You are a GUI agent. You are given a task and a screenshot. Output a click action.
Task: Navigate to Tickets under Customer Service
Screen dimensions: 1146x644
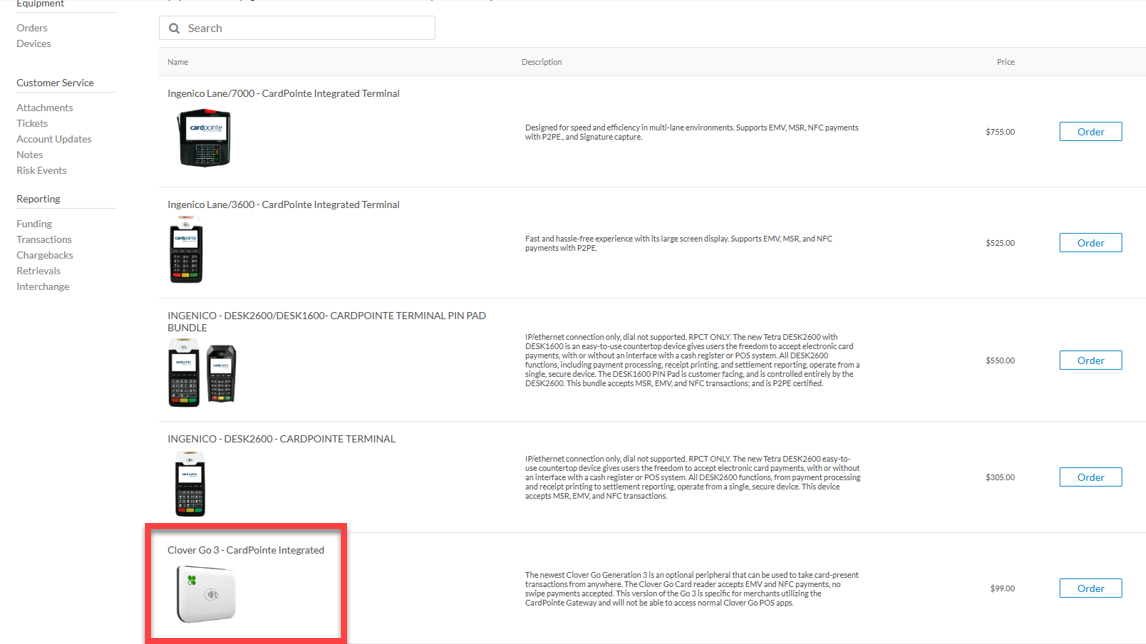(32, 124)
